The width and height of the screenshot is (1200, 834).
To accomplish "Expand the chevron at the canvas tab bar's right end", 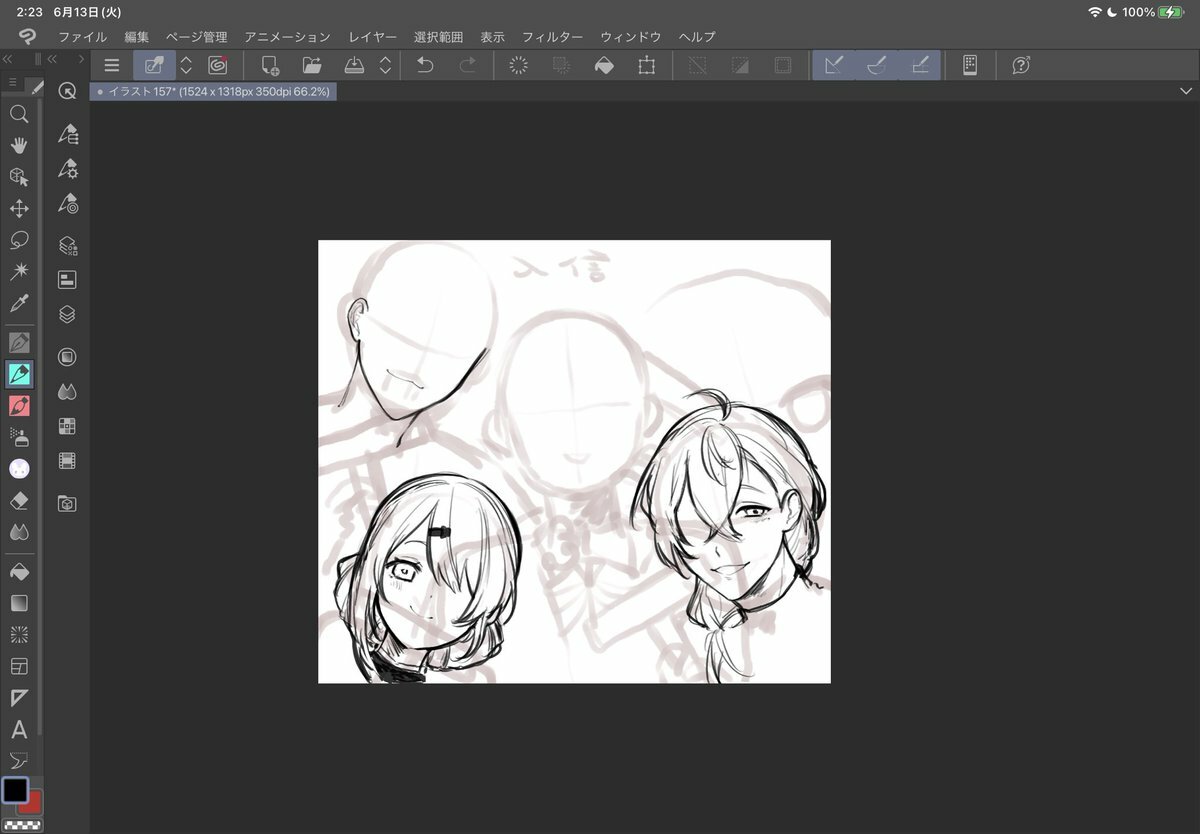I will pos(1186,91).
